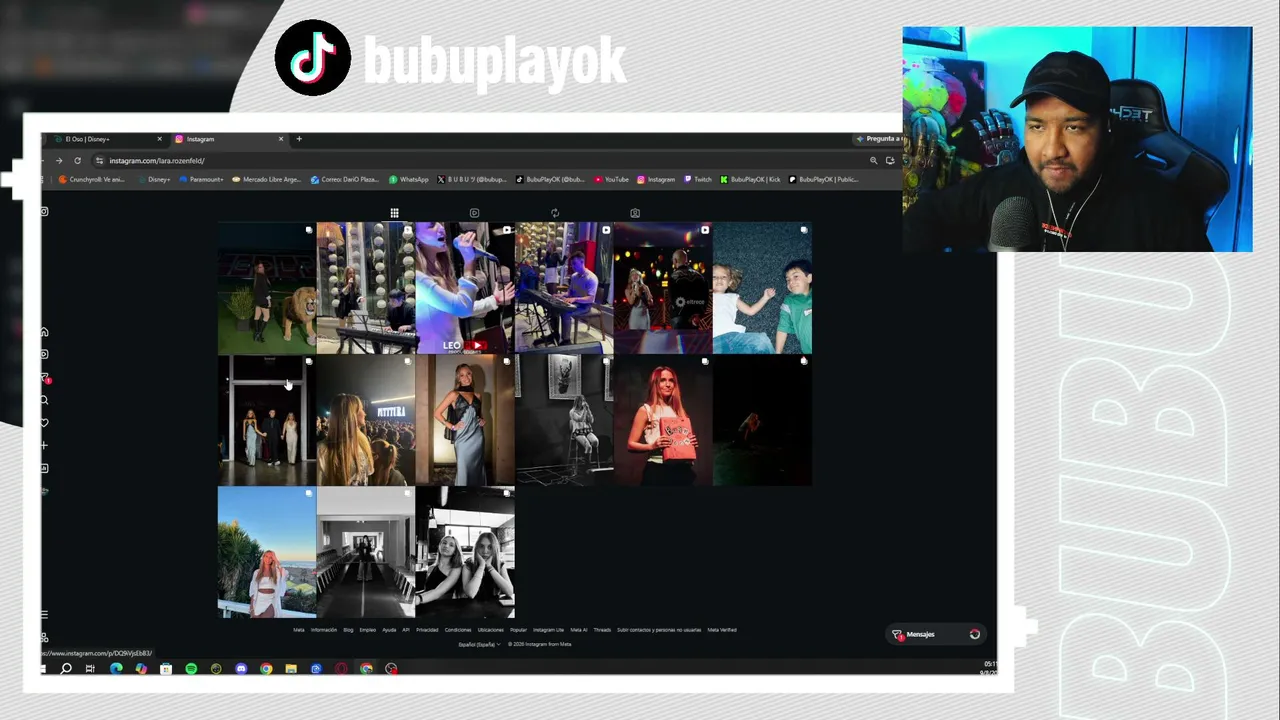Switch to the reposts tab on the profile

554,213
